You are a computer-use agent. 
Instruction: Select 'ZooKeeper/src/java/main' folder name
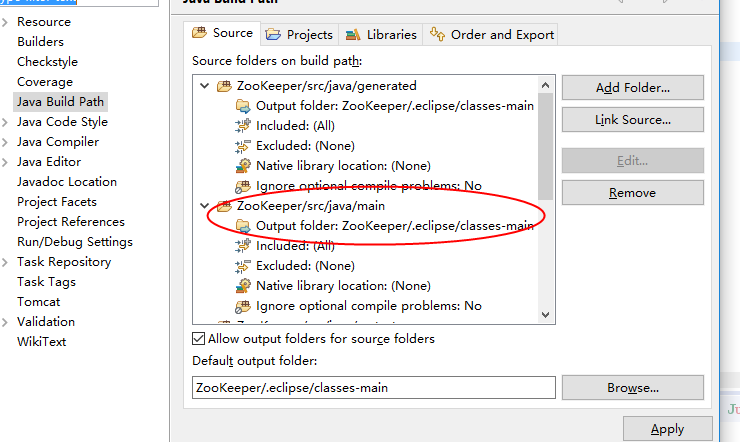[x=311, y=206]
